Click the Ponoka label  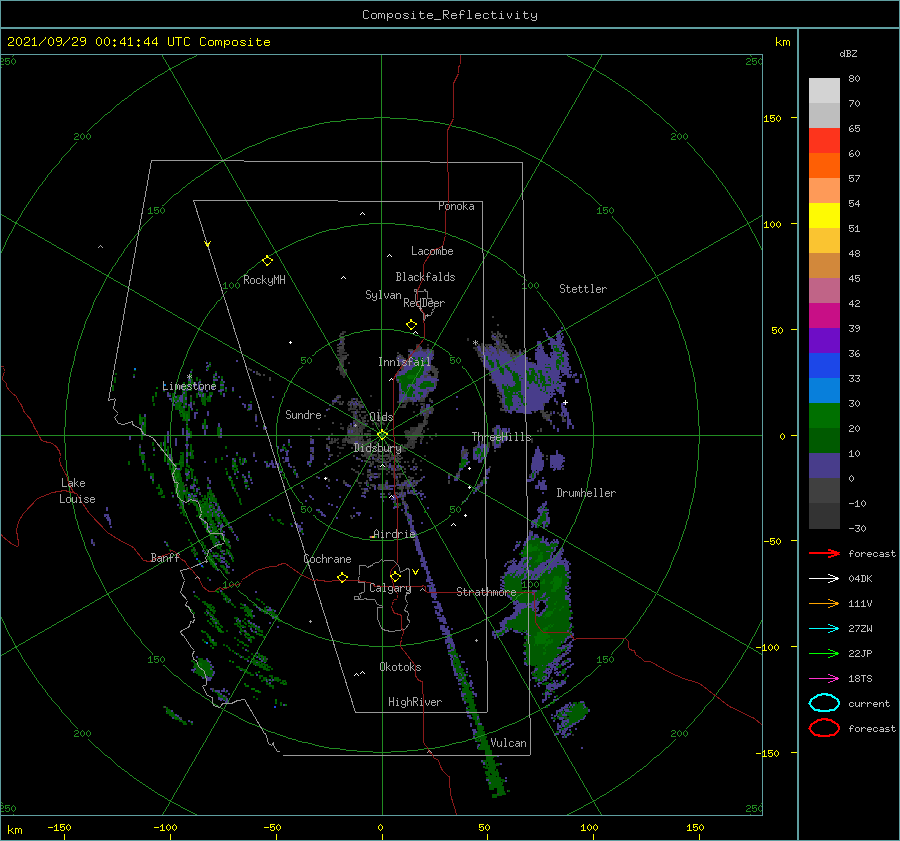tap(456, 206)
